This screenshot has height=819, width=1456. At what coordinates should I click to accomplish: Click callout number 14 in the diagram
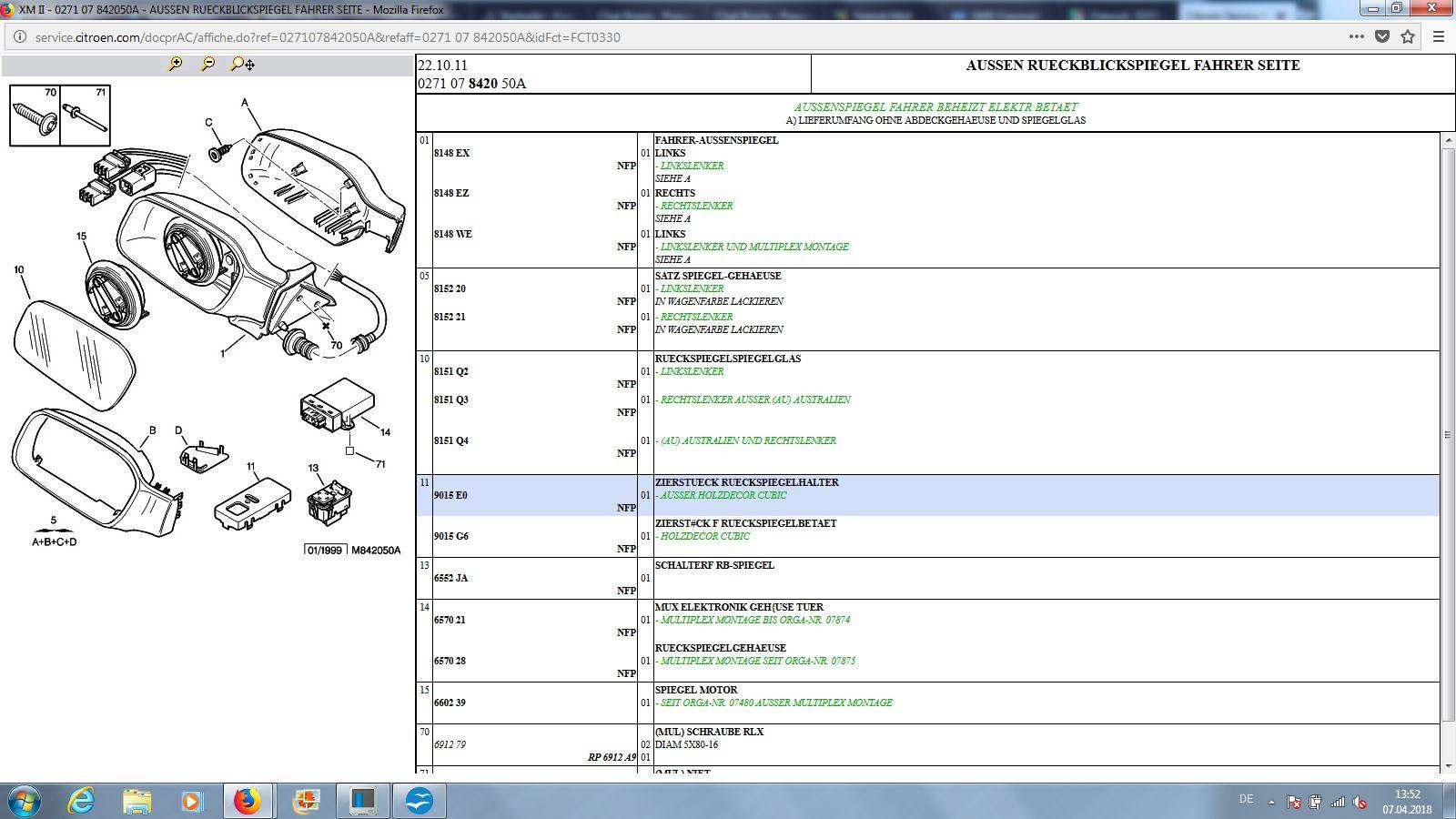tap(386, 432)
